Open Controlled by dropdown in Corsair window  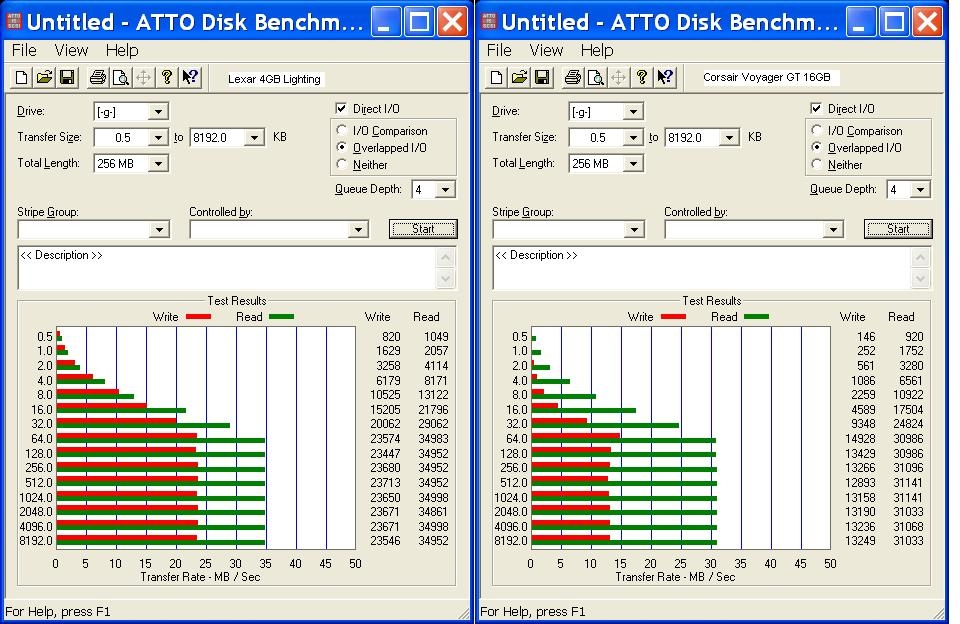(x=833, y=230)
